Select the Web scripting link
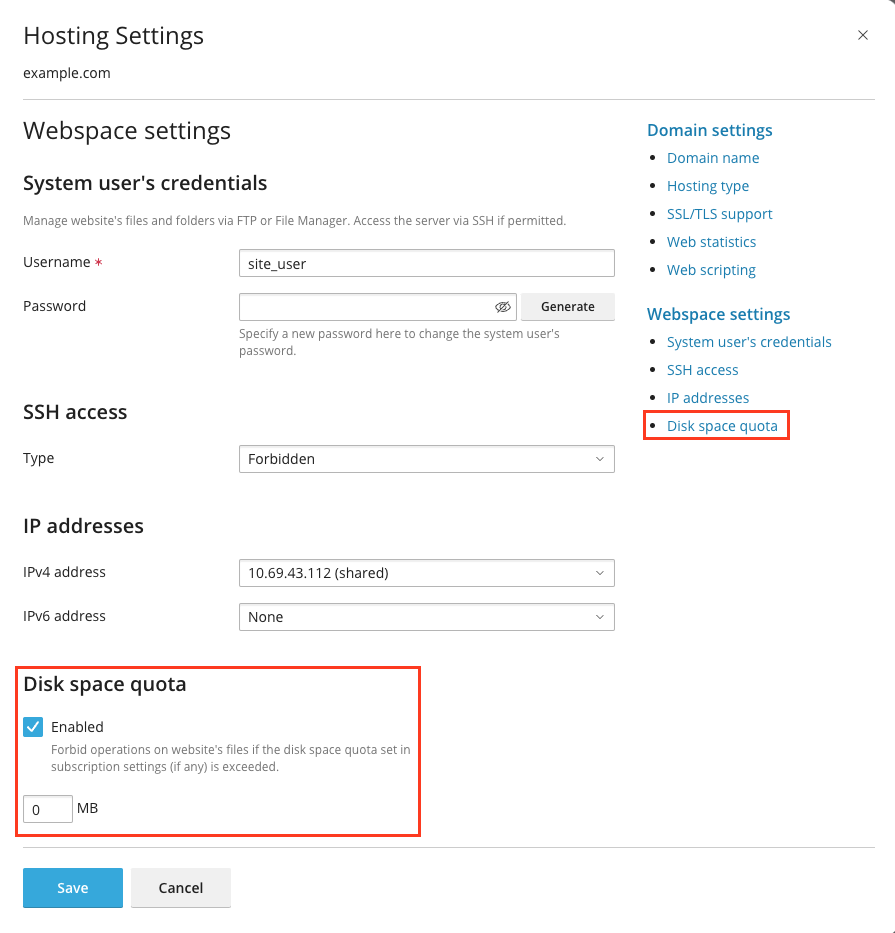The width and height of the screenshot is (895, 933). [x=711, y=270]
